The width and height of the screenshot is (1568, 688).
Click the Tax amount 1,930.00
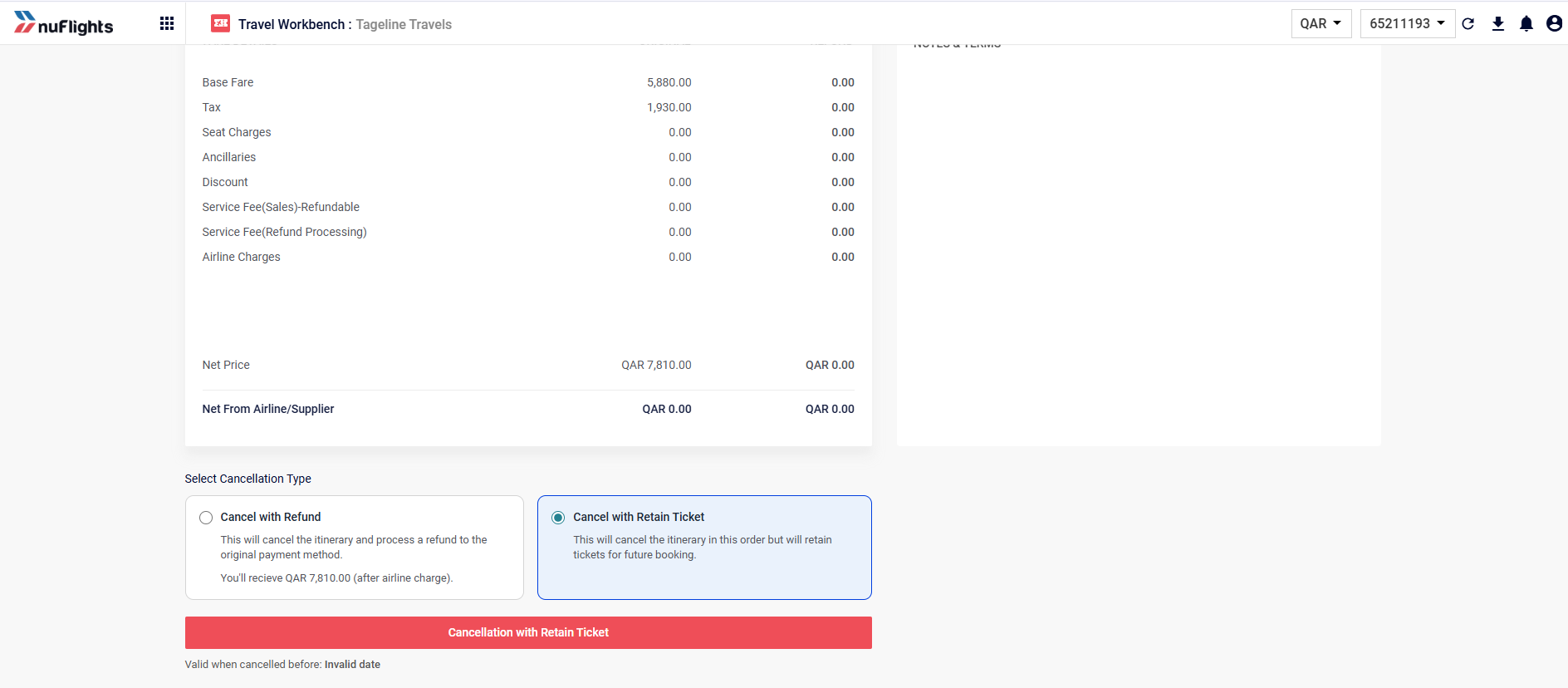[x=669, y=107]
